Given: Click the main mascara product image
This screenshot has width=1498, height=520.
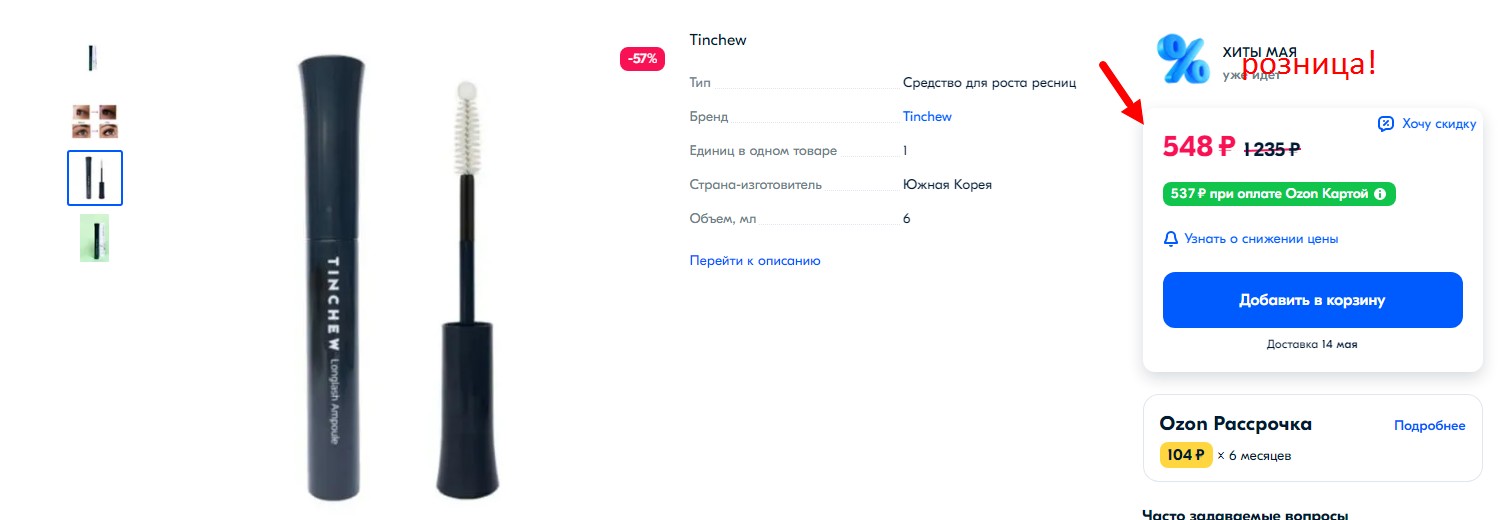Looking at the screenshot, I should (x=398, y=275).
